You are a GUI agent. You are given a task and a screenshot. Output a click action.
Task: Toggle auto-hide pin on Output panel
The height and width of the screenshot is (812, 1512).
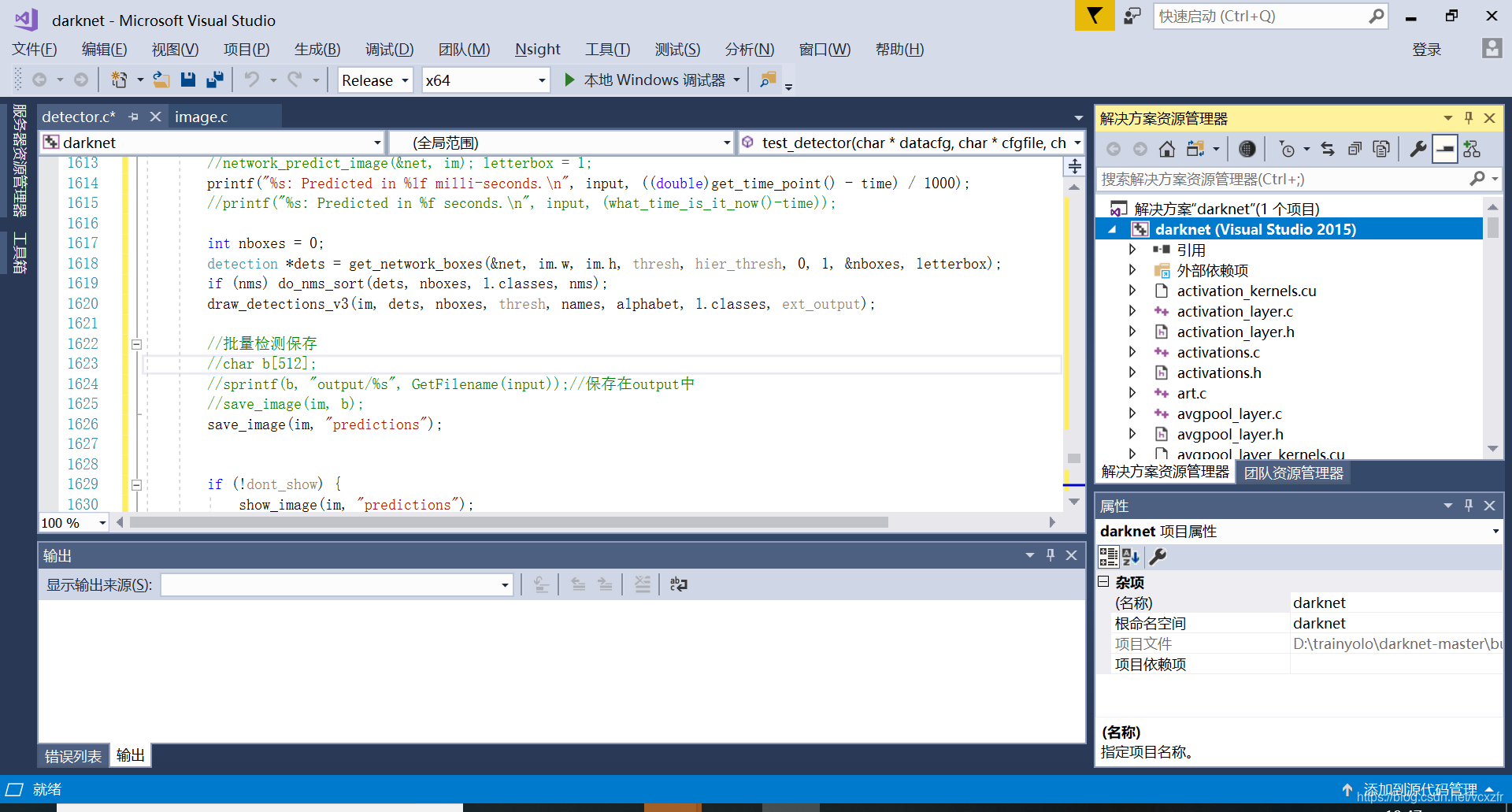[x=1051, y=555]
